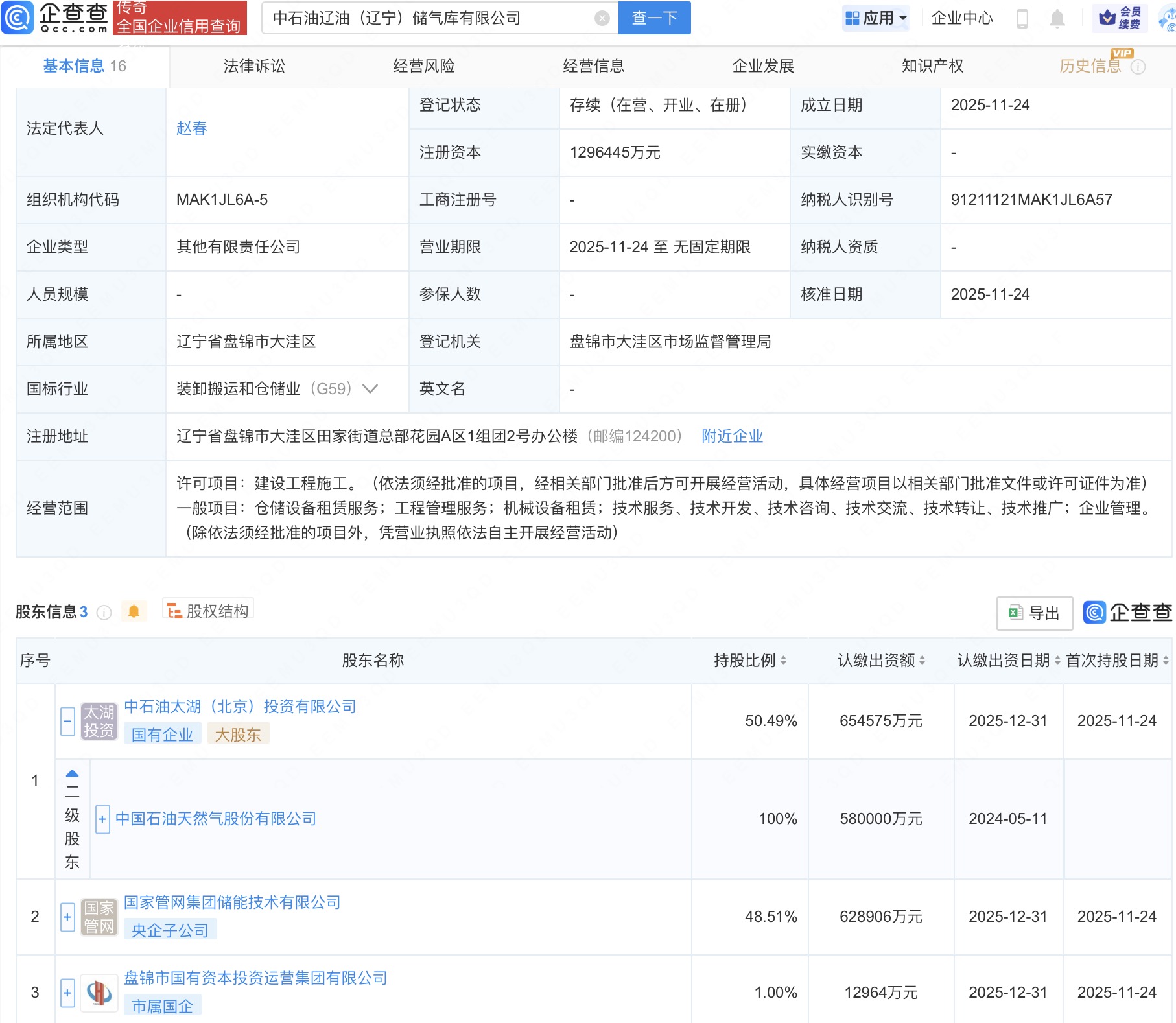Image resolution: width=1176 pixels, height=1023 pixels.
Task: Open the notification bell in header
Action: [x=1057, y=19]
